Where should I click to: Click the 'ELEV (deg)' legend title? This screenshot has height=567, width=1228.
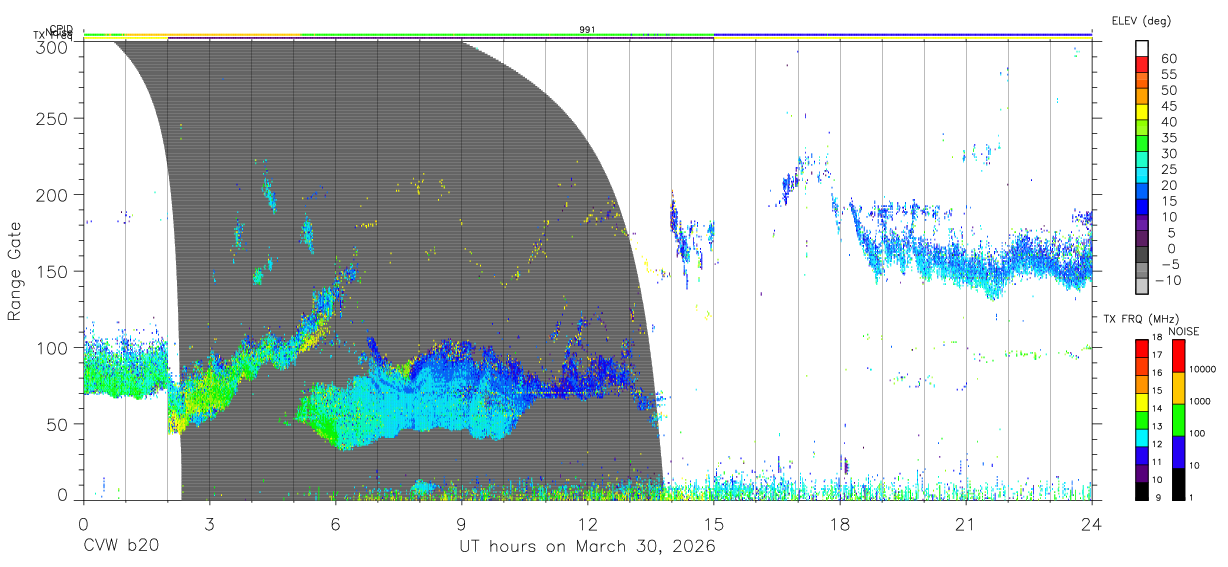point(1141,20)
